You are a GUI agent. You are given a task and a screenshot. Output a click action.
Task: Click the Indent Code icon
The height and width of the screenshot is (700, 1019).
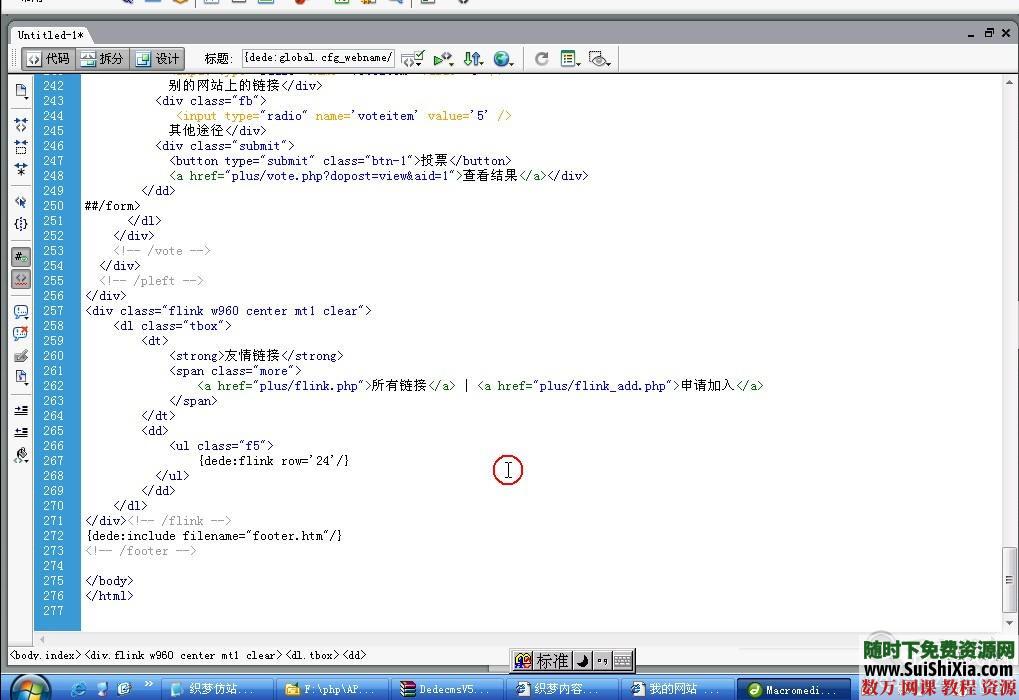[21, 410]
